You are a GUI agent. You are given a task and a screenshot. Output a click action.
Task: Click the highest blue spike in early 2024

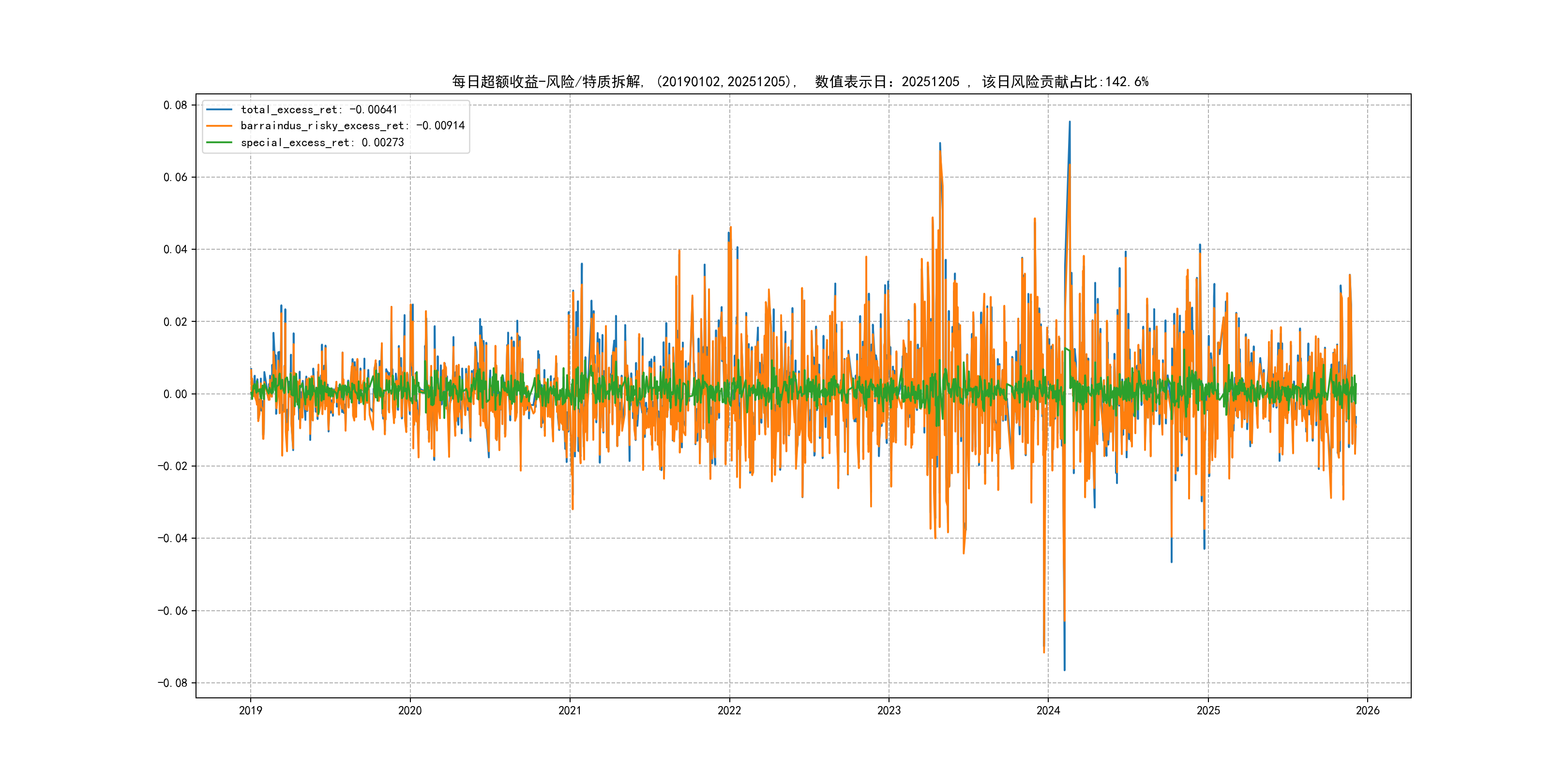(x=1070, y=123)
